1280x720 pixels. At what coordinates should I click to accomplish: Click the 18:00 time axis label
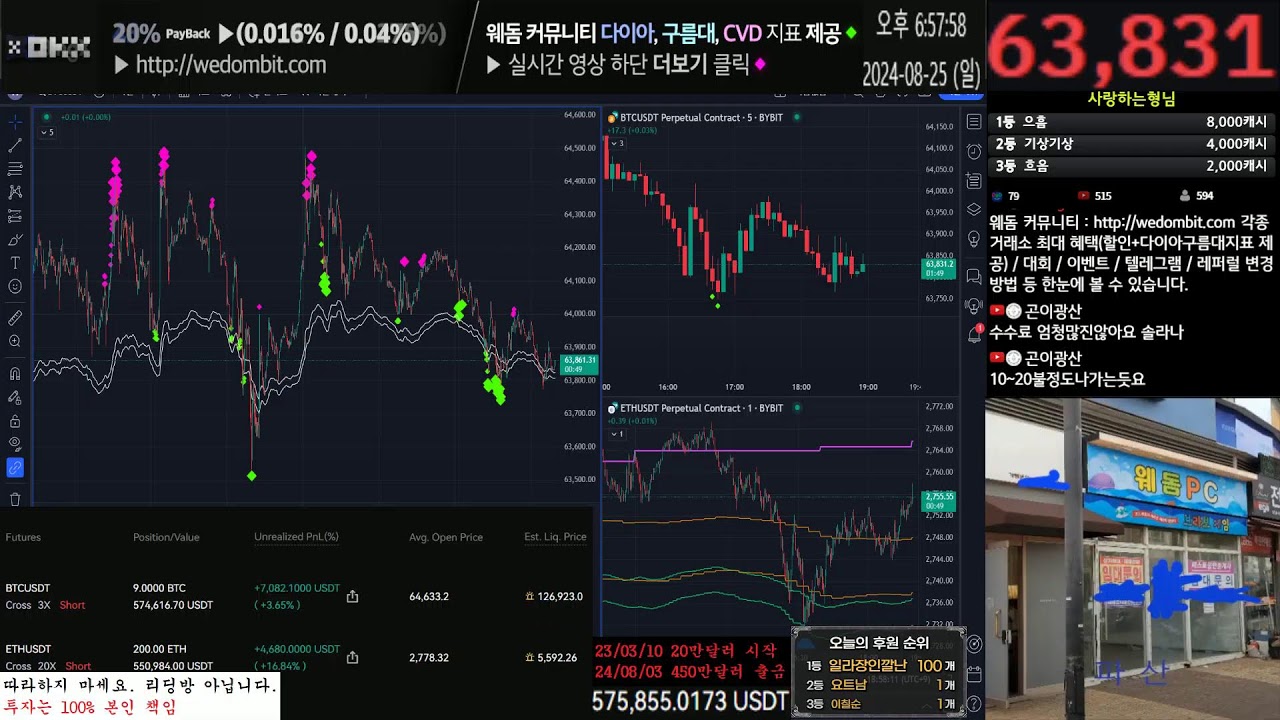(801, 387)
